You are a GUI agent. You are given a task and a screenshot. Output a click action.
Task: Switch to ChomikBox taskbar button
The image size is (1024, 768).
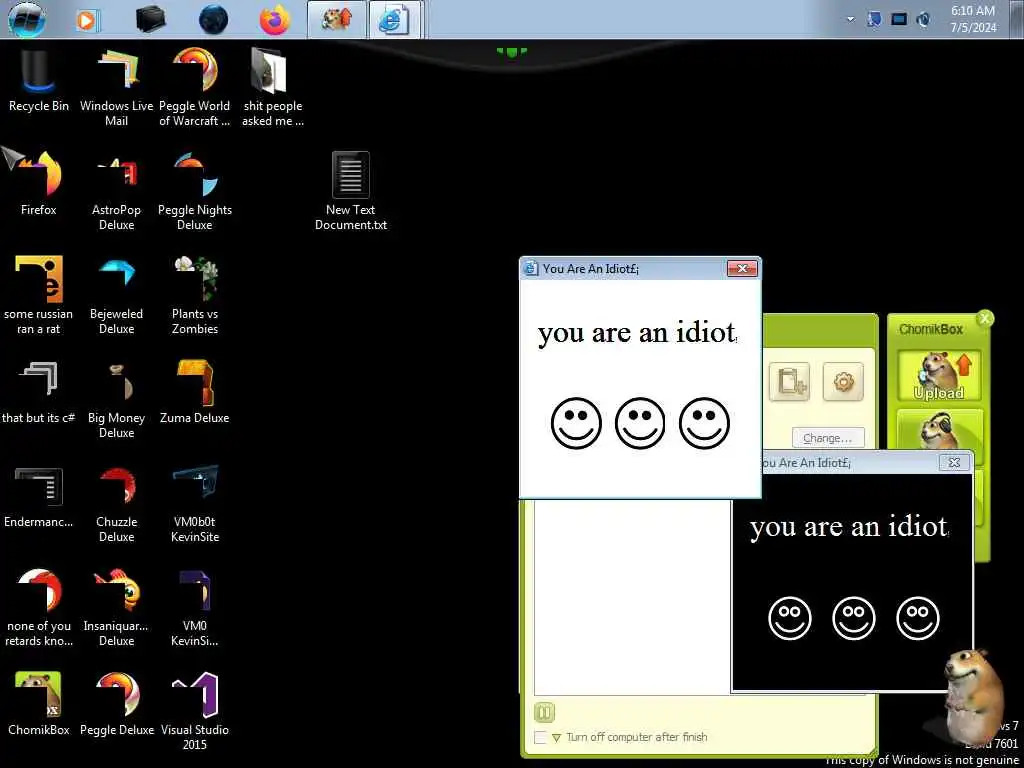click(337, 20)
